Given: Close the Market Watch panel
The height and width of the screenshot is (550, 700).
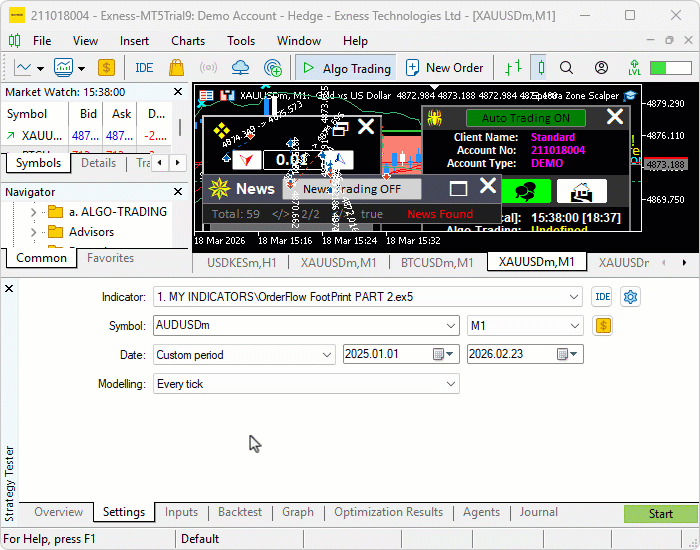Looking at the screenshot, I should coord(178,92).
